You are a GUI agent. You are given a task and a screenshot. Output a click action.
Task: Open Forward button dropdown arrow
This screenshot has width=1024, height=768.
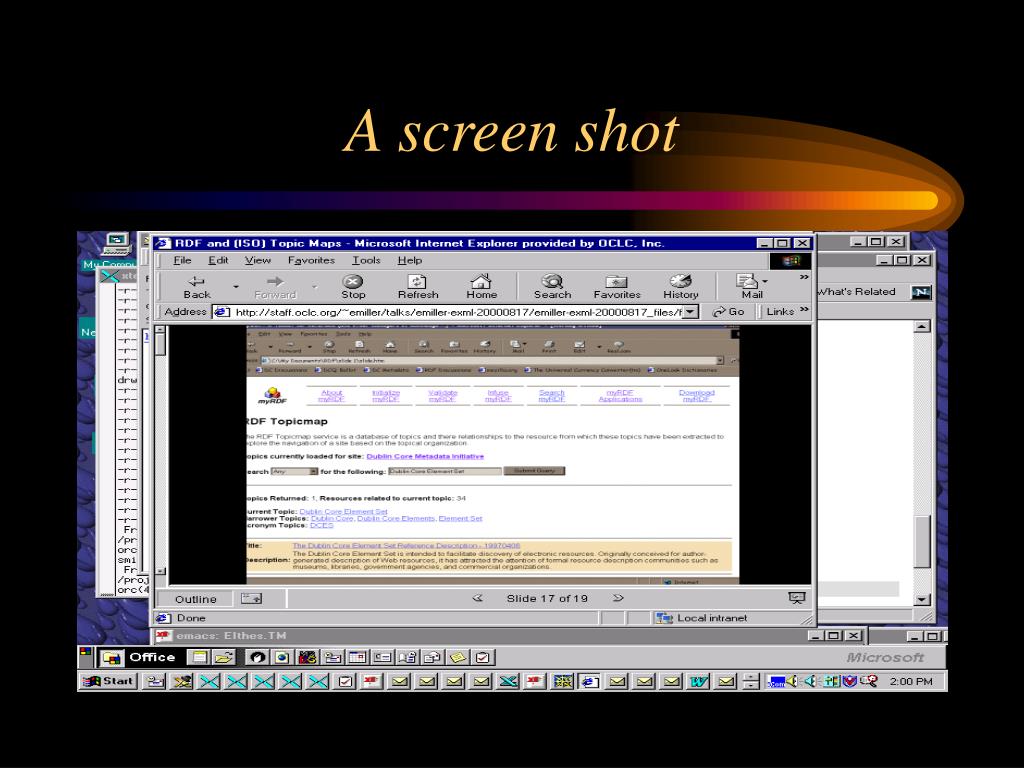[314, 286]
